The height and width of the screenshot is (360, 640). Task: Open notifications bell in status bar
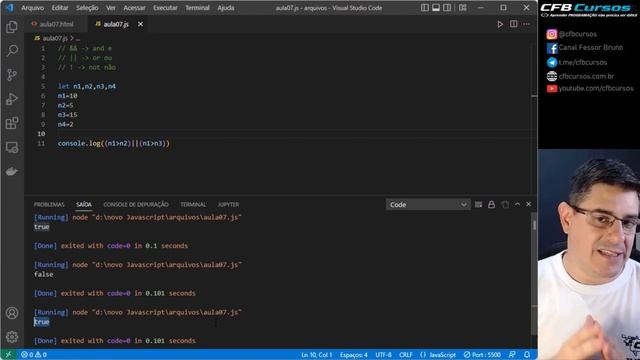[x=527, y=355]
